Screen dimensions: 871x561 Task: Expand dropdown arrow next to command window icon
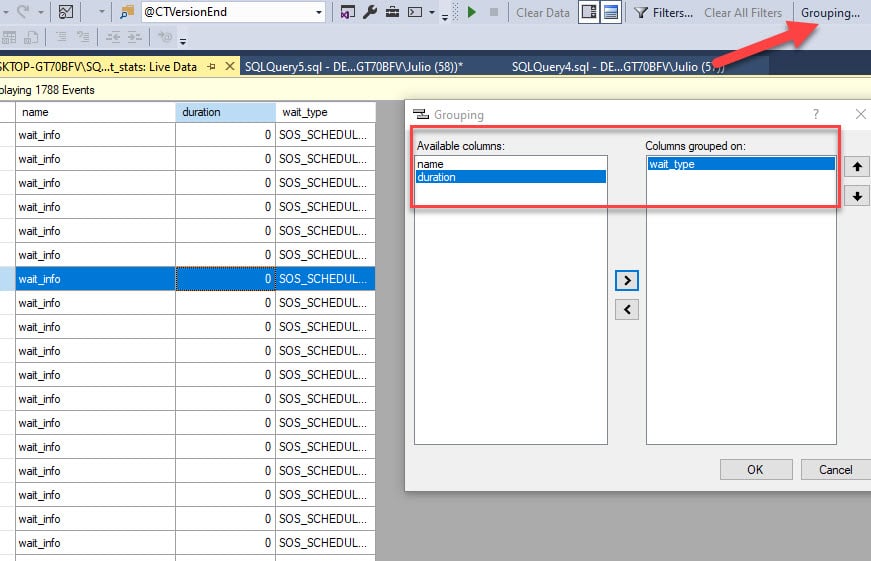(x=432, y=12)
